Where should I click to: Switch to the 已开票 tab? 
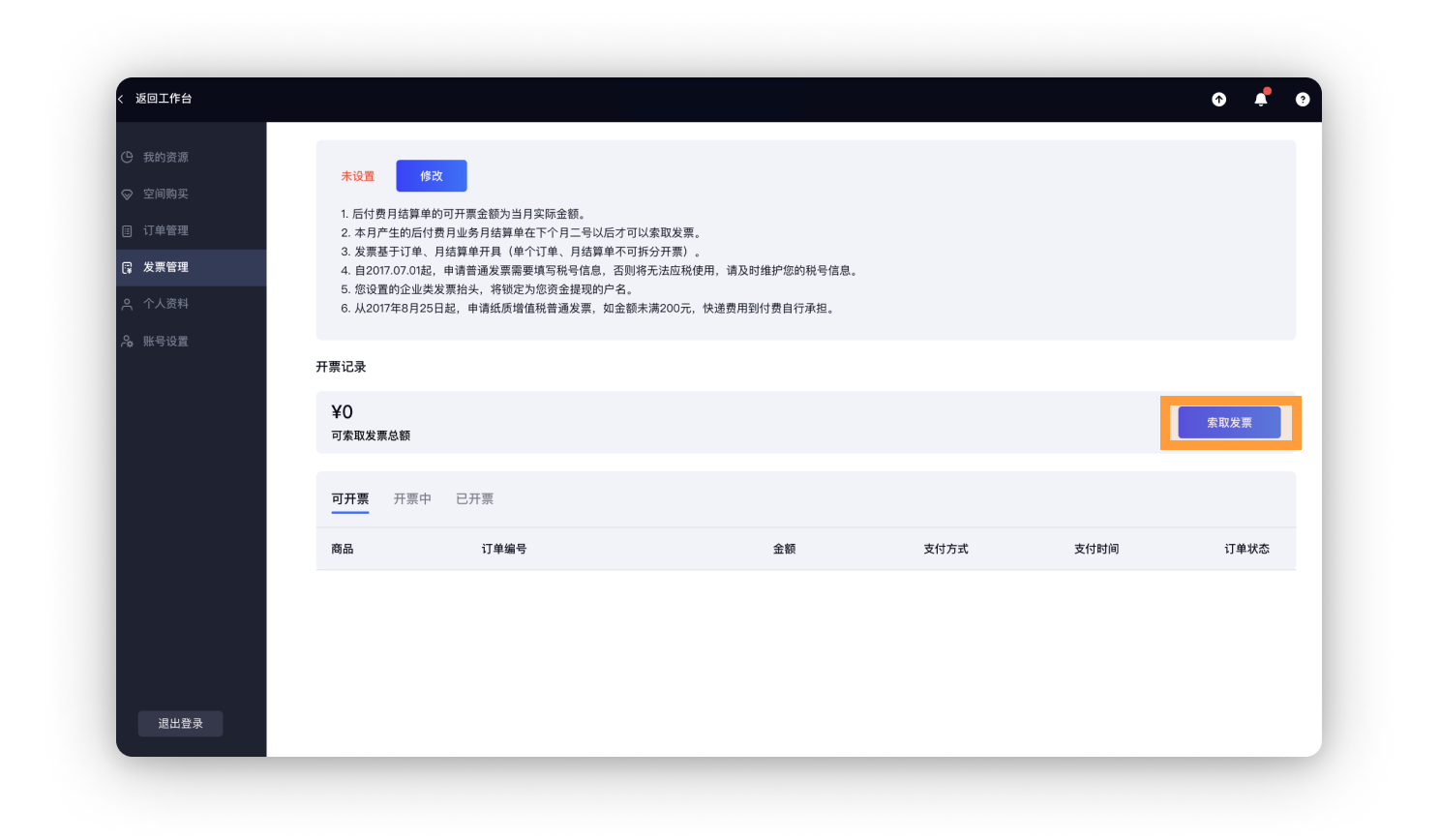[x=474, y=499]
